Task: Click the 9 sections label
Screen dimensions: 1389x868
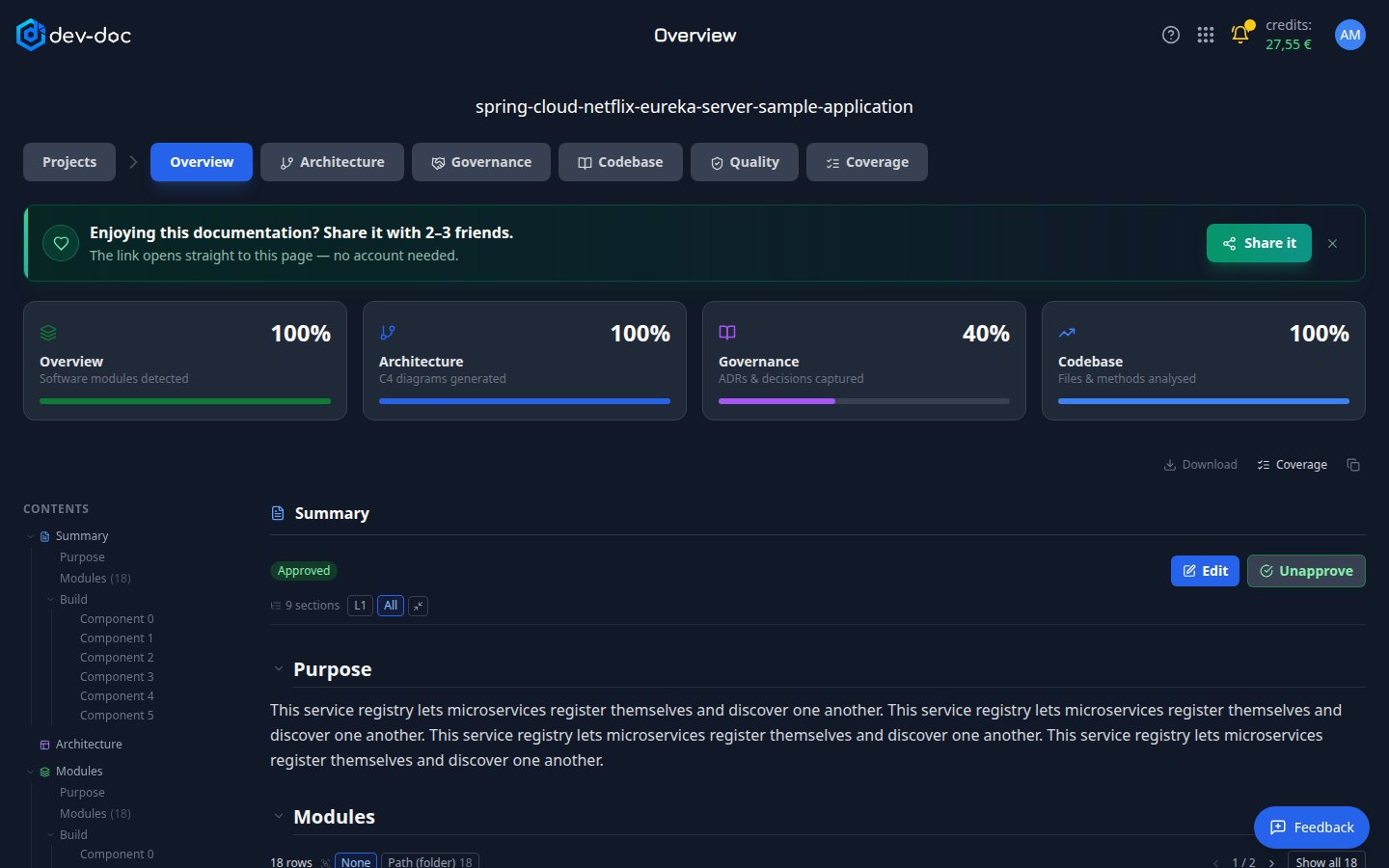Action: (313, 606)
